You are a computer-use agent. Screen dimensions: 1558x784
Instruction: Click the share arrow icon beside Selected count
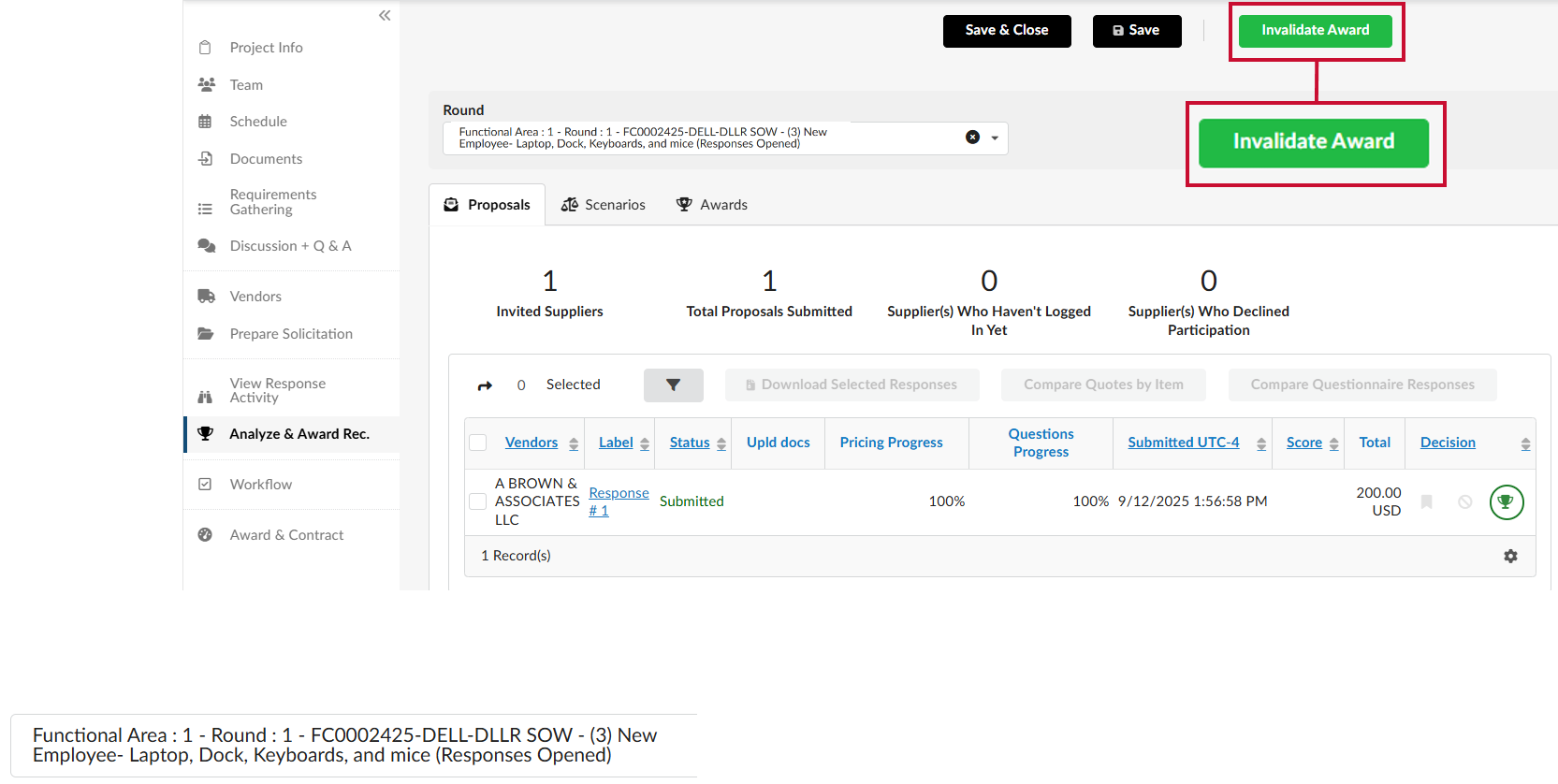pos(485,385)
